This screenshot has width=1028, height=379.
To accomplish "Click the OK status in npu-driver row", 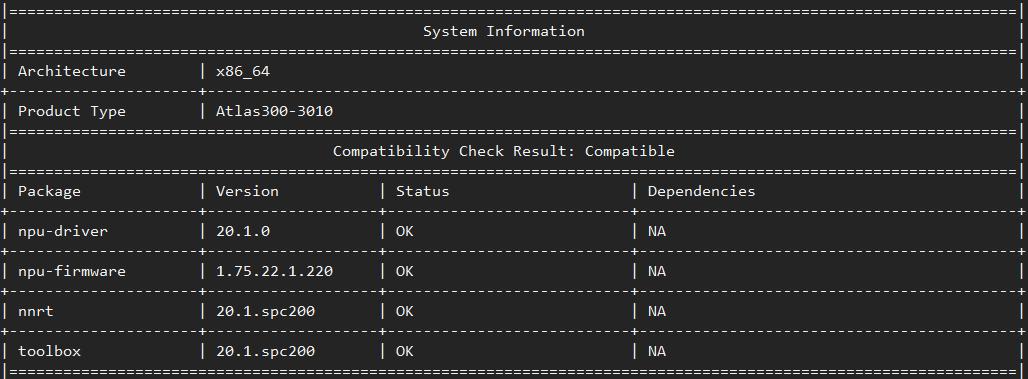I will 405,231.
